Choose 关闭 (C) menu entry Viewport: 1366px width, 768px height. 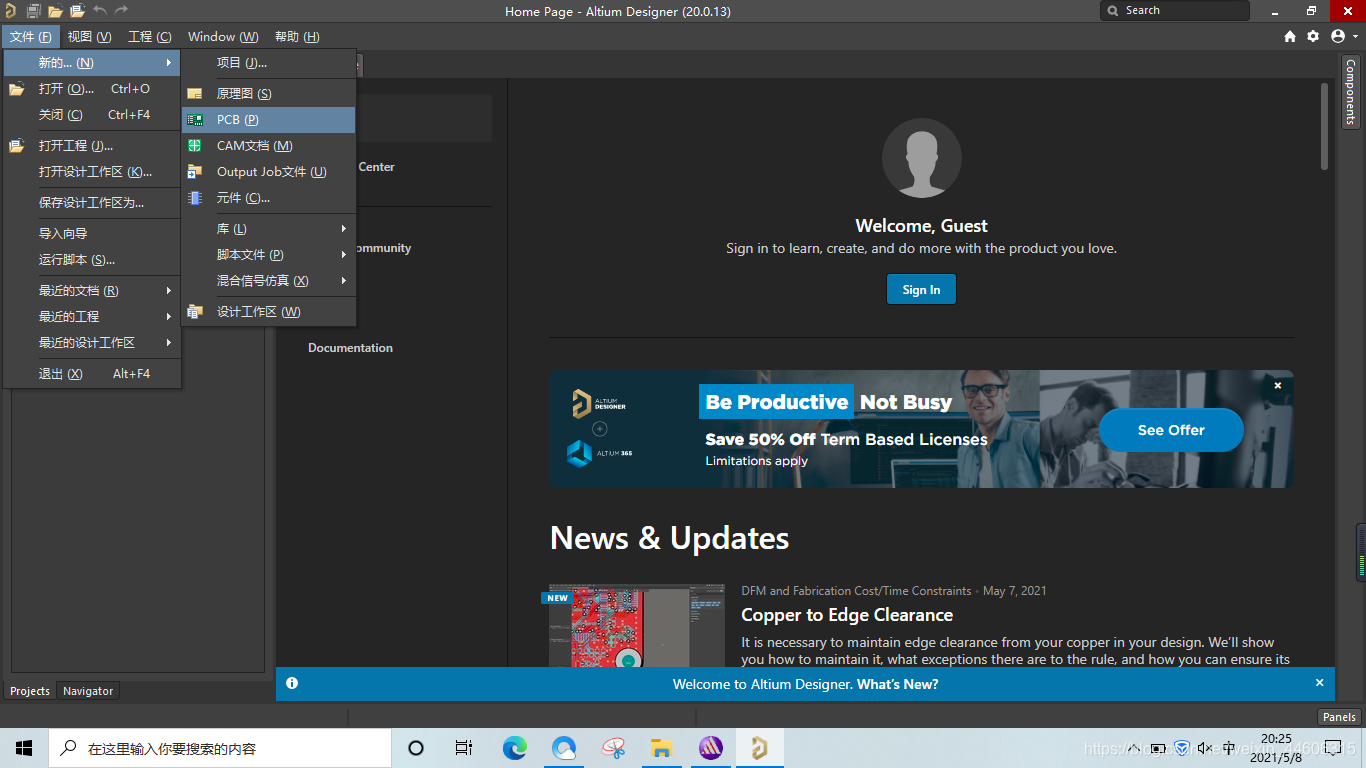click(x=92, y=115)
